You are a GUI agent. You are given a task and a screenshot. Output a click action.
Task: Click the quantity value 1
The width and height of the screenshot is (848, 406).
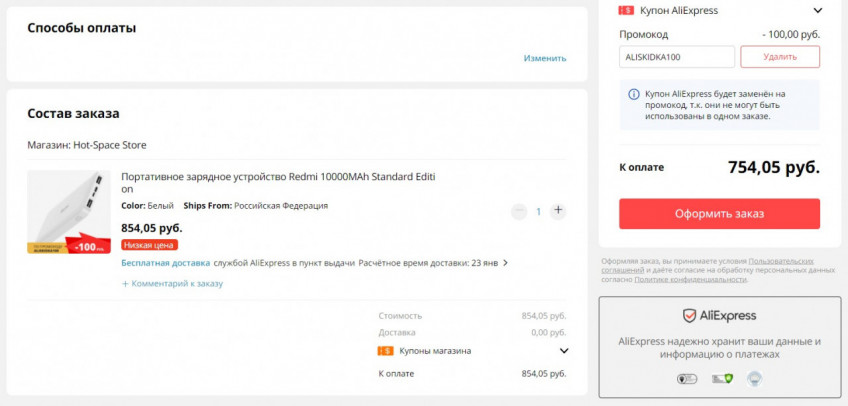tap(538, 212)
